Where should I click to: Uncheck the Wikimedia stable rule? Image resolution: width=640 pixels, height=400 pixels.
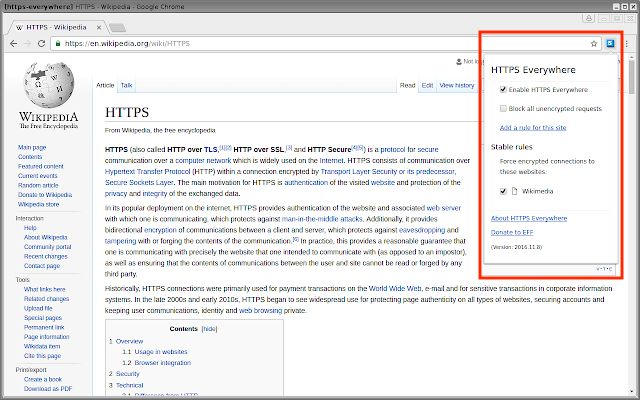point(503,190)
